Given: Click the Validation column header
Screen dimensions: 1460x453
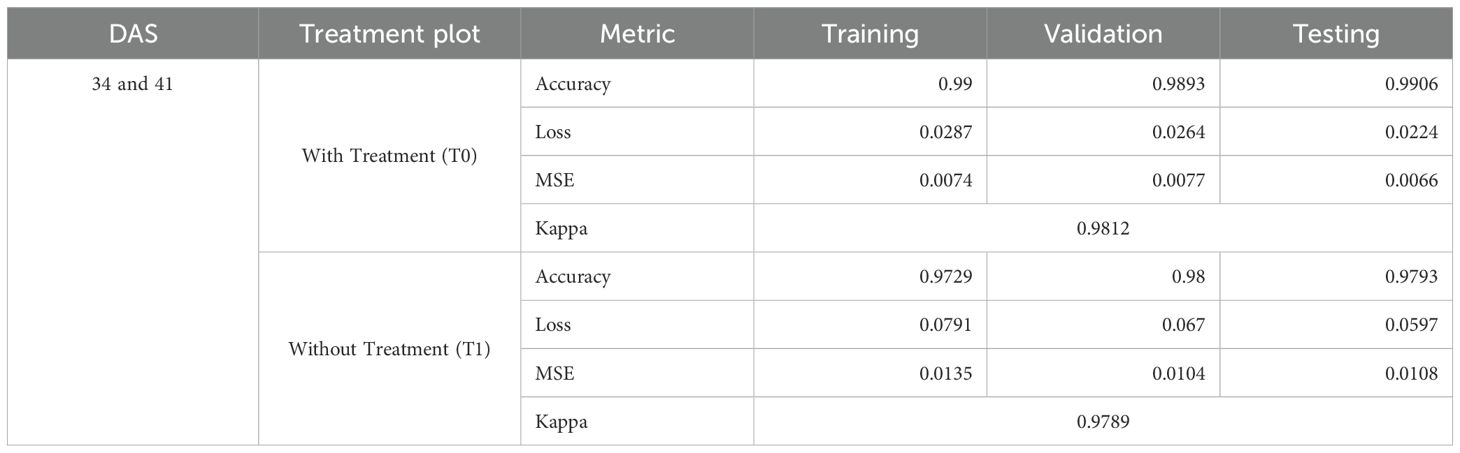Looking at the screenshot, I should (x=1102, y=34).
